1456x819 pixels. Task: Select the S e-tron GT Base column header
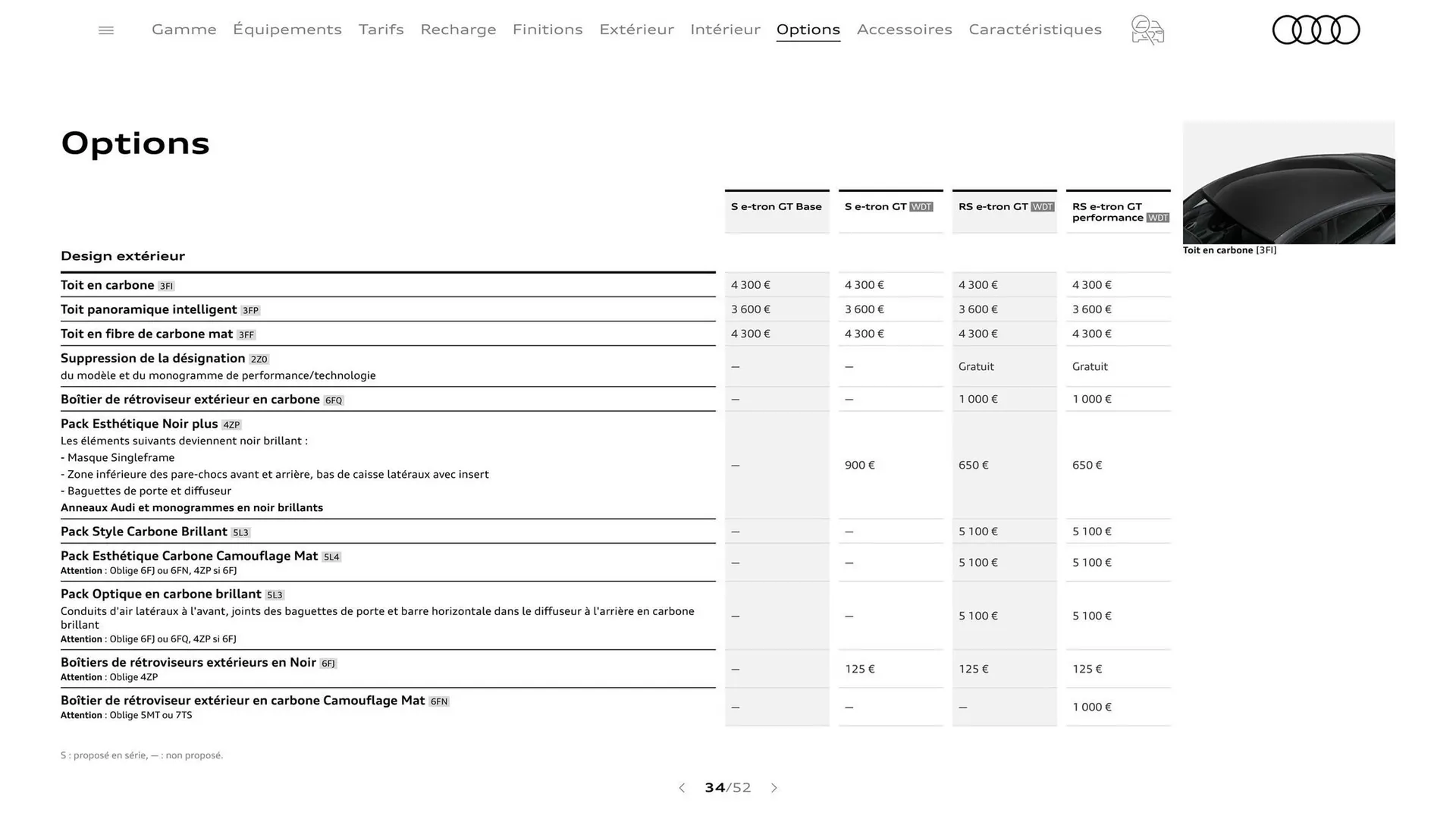776,206
